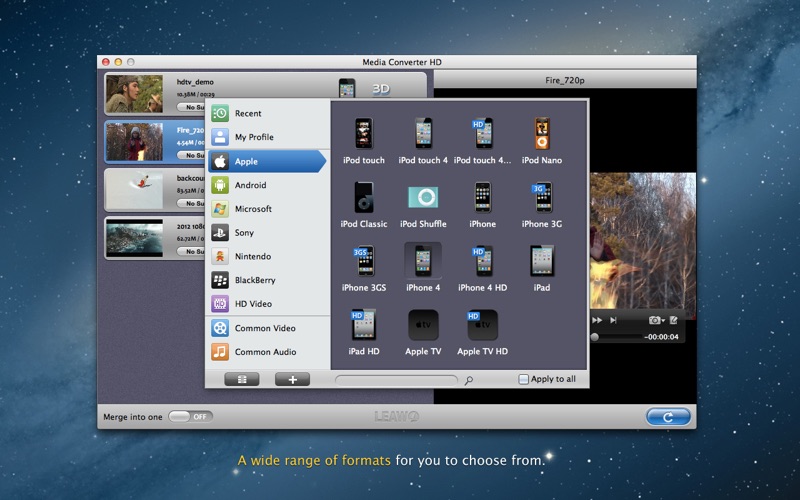800x500 pixels.
Task: Click the hdtv_demo file name
Action: click(x=195, y=82)
